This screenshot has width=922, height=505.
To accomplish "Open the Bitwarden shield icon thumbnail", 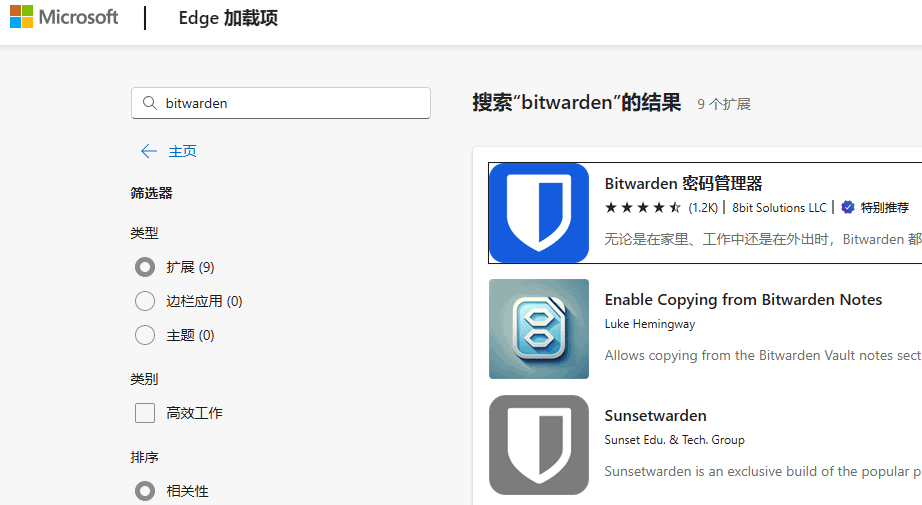I will pyautogui.click(x=539, y=213).
